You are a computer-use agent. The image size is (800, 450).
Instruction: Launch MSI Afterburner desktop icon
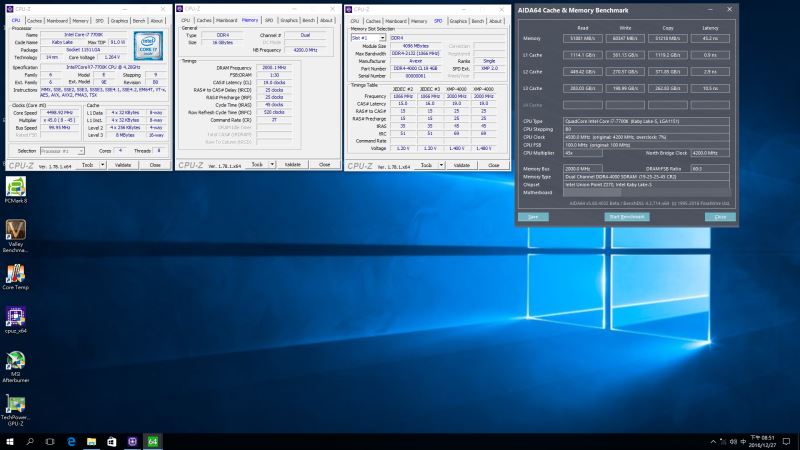(x=15, y=366)
